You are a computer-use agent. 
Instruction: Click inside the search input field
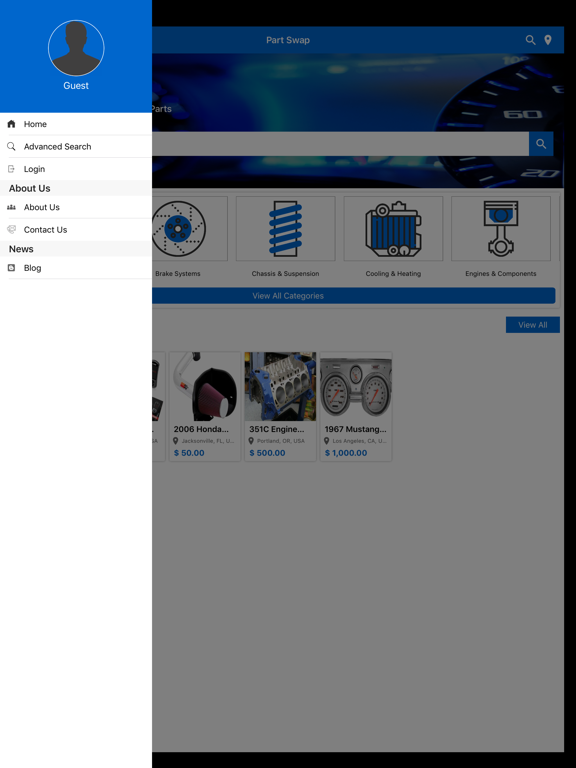tap(340, 144)
